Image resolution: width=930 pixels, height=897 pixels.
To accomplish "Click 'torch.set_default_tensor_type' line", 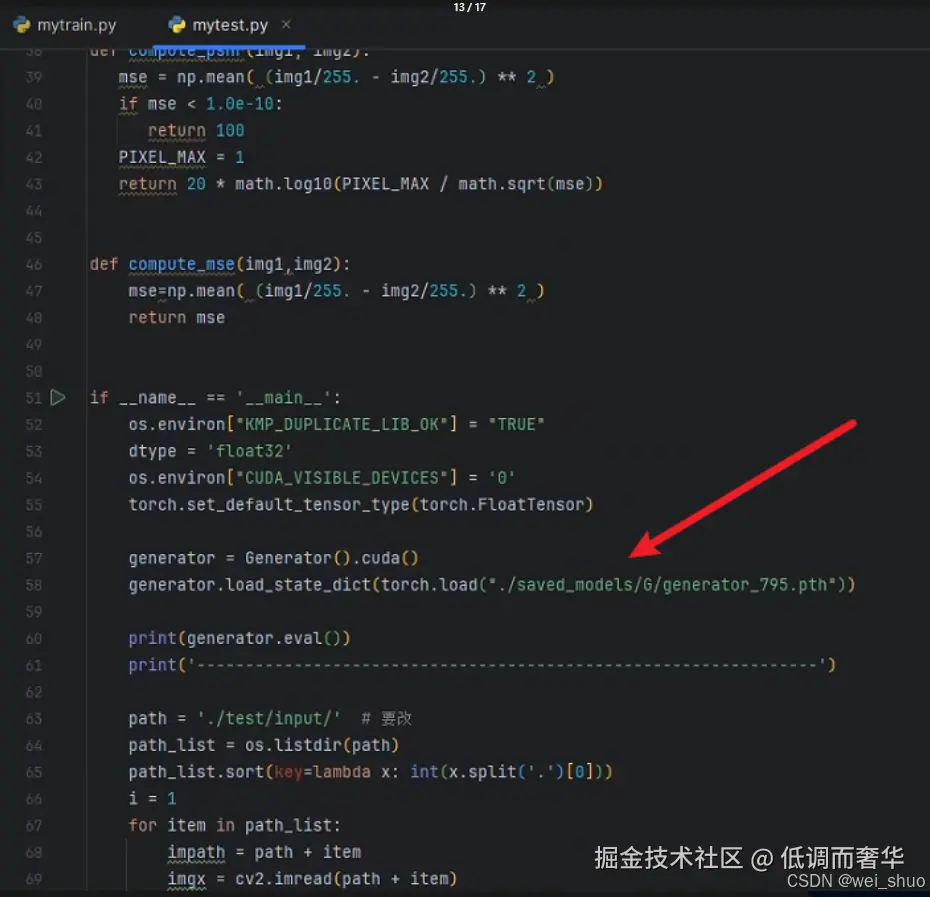I will (361, 504).
